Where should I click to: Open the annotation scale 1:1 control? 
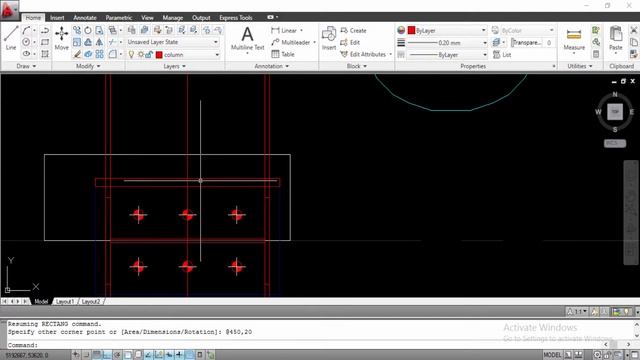[577, 311]
